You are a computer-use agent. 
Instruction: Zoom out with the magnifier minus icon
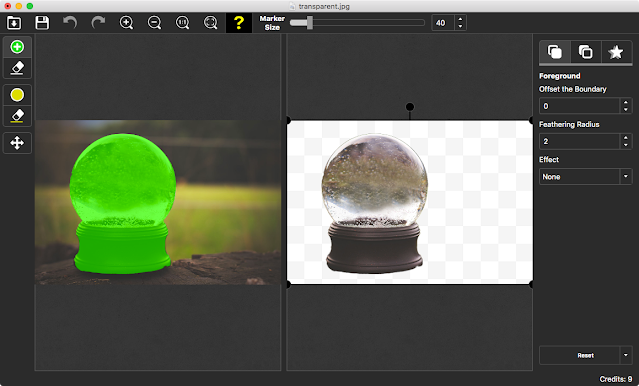coord(154,22)
